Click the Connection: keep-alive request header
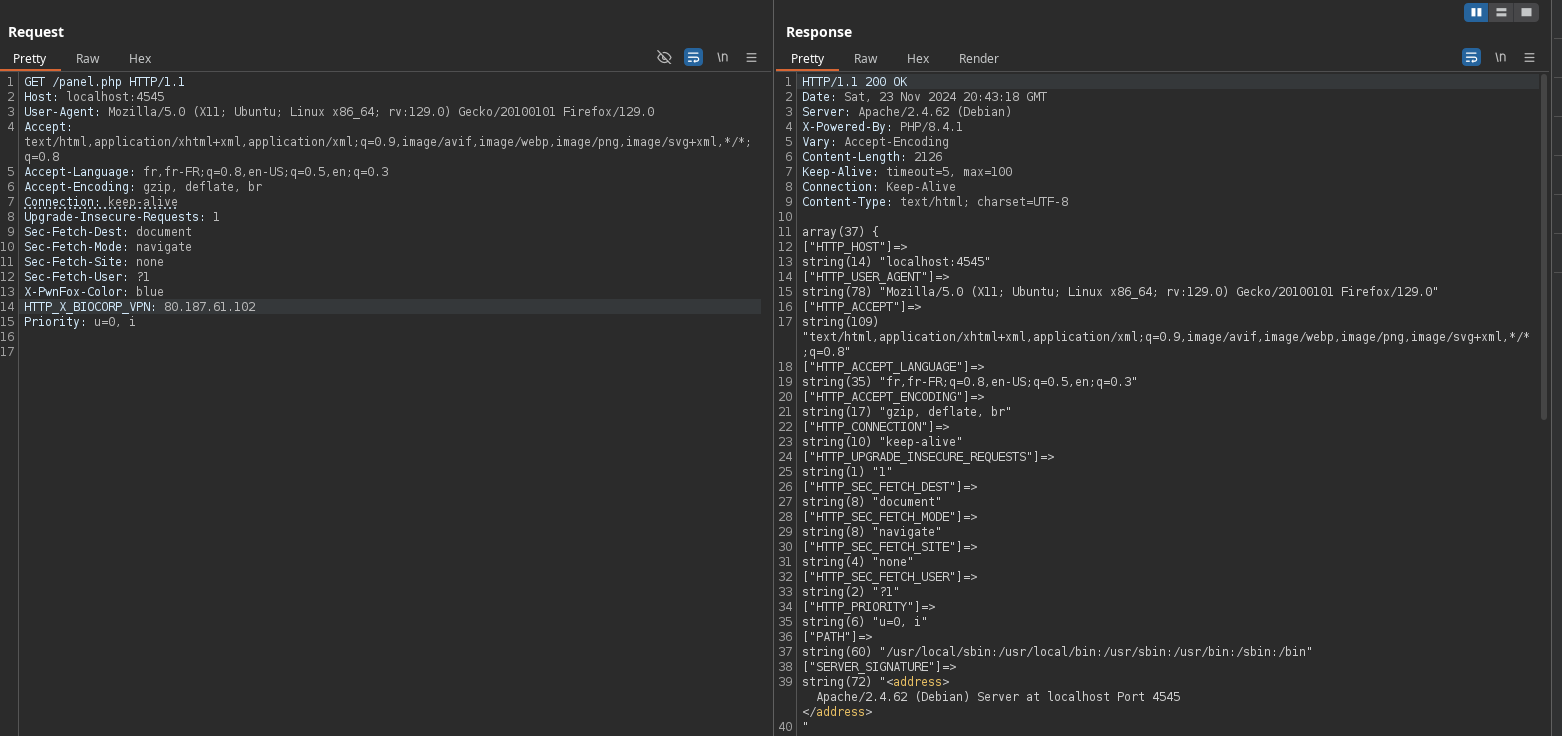The image size is (1562, 736). (x=101, y=202)
